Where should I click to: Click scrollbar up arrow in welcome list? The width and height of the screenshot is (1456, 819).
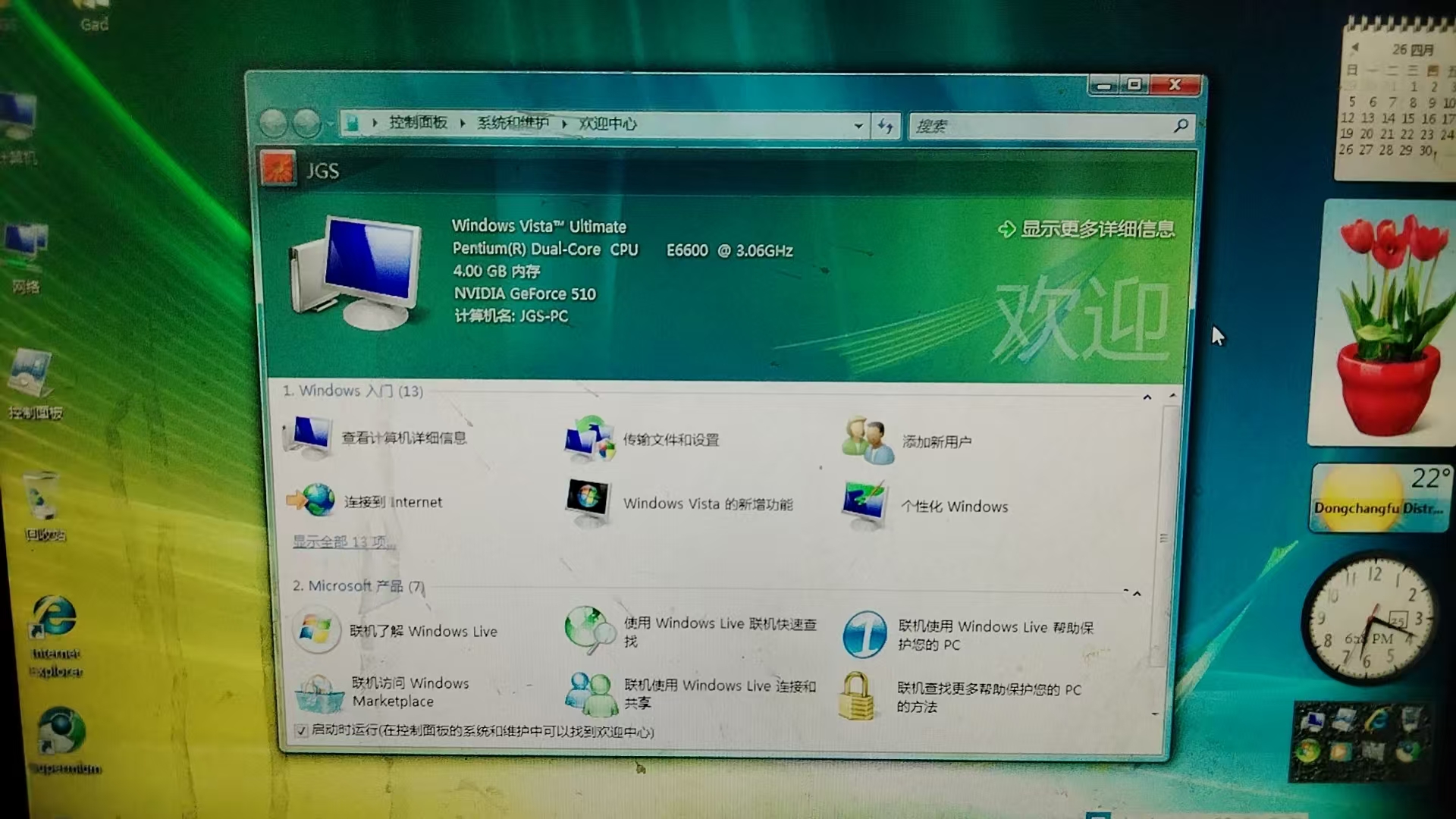[x=1172, y=395]
